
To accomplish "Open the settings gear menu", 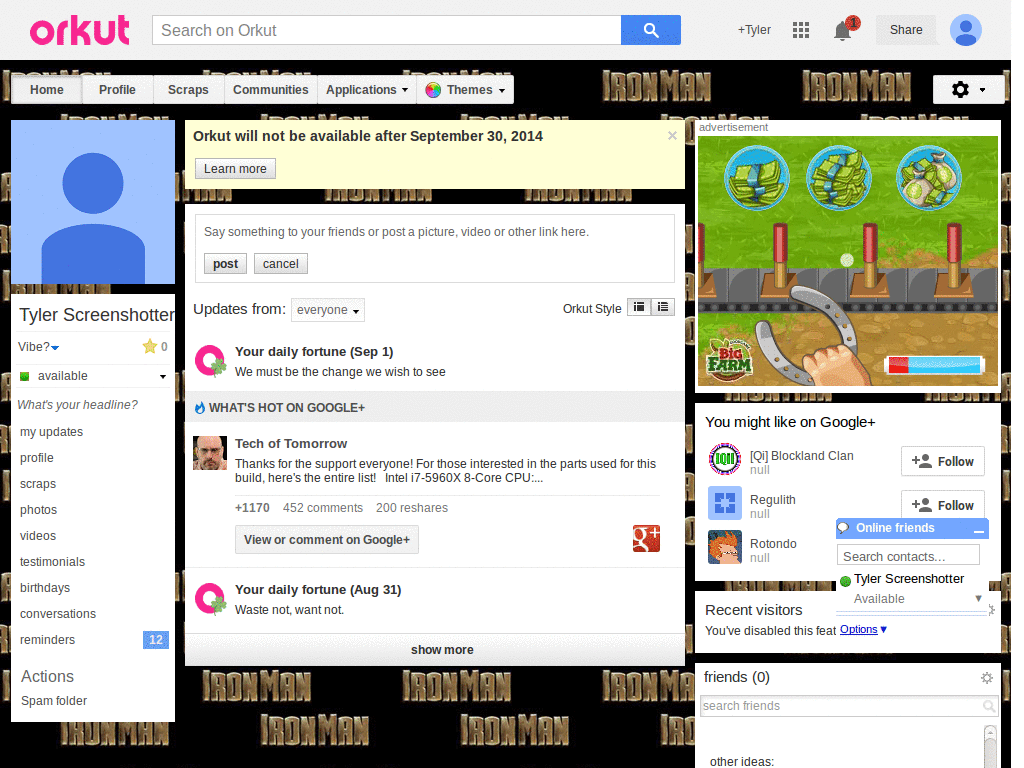I will point(968,89).
